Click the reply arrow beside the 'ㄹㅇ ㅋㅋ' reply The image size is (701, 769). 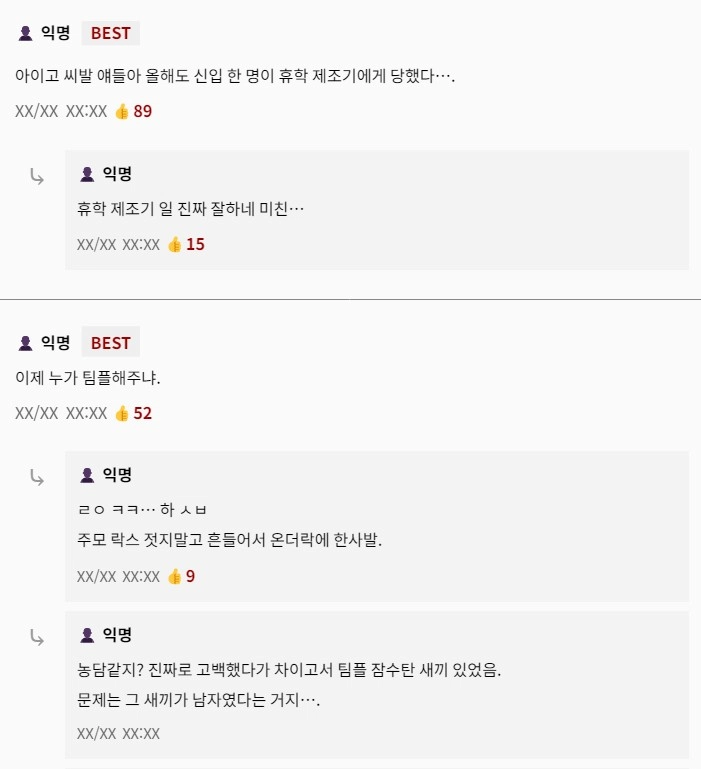coord(37,477)
